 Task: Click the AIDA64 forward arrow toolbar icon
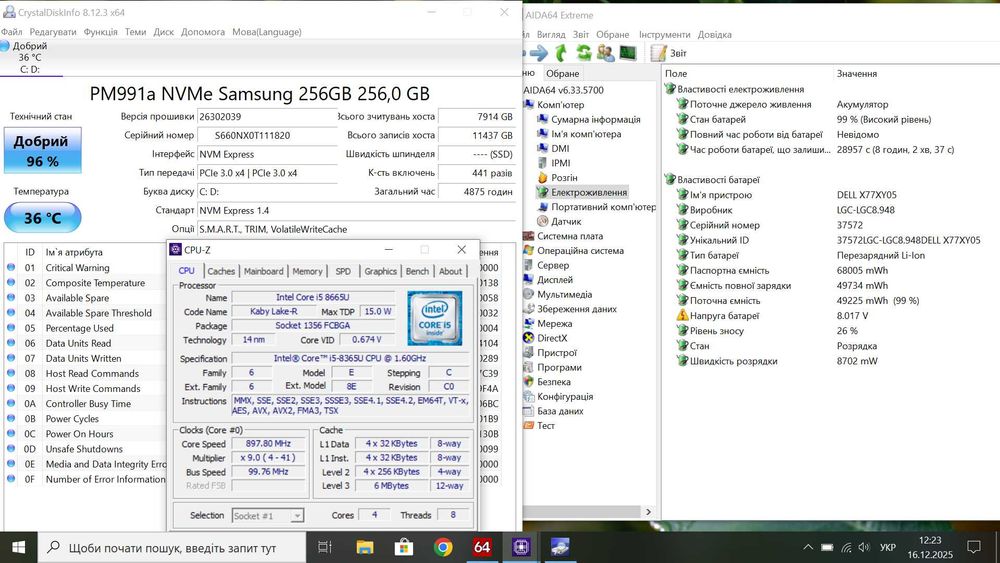tap(538, 53)
